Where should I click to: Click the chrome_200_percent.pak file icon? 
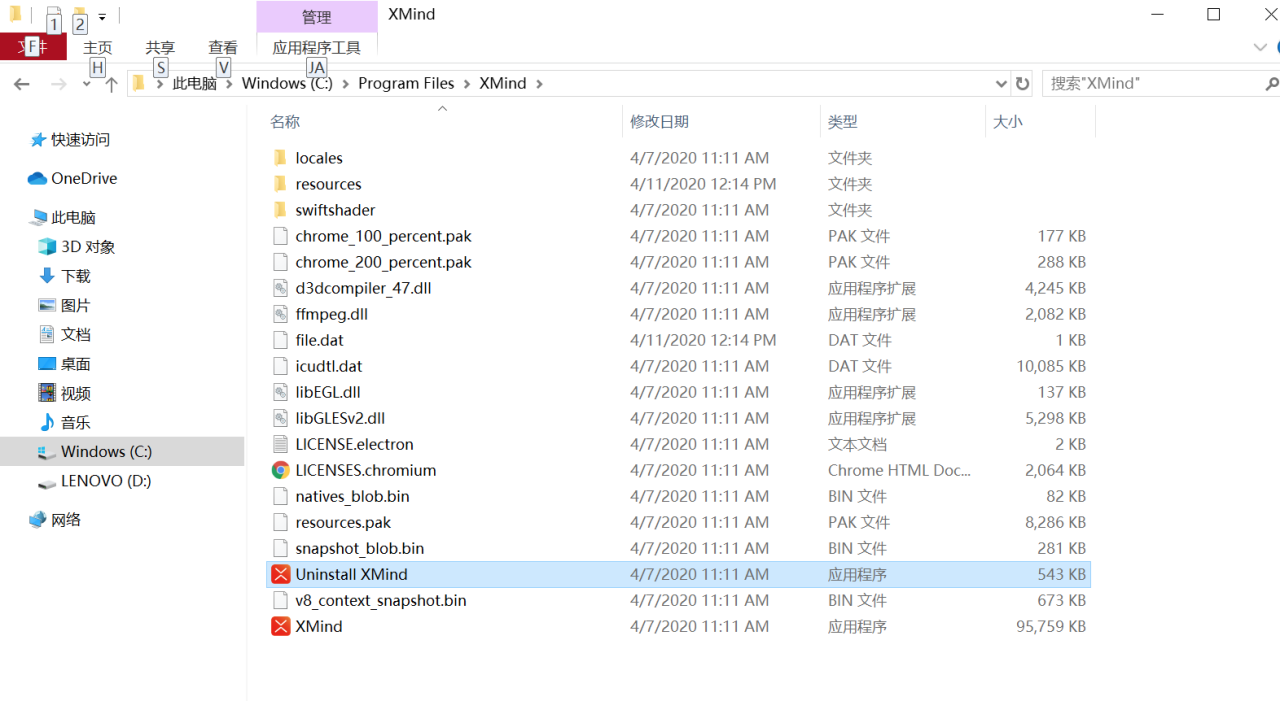(x=280, y=262)
